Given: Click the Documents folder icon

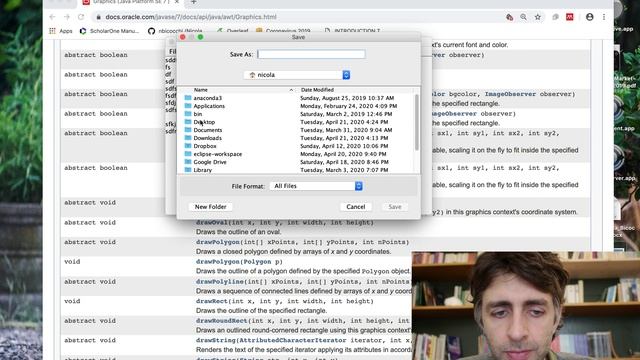Looking at the screenshot, I should pos(188,130).
